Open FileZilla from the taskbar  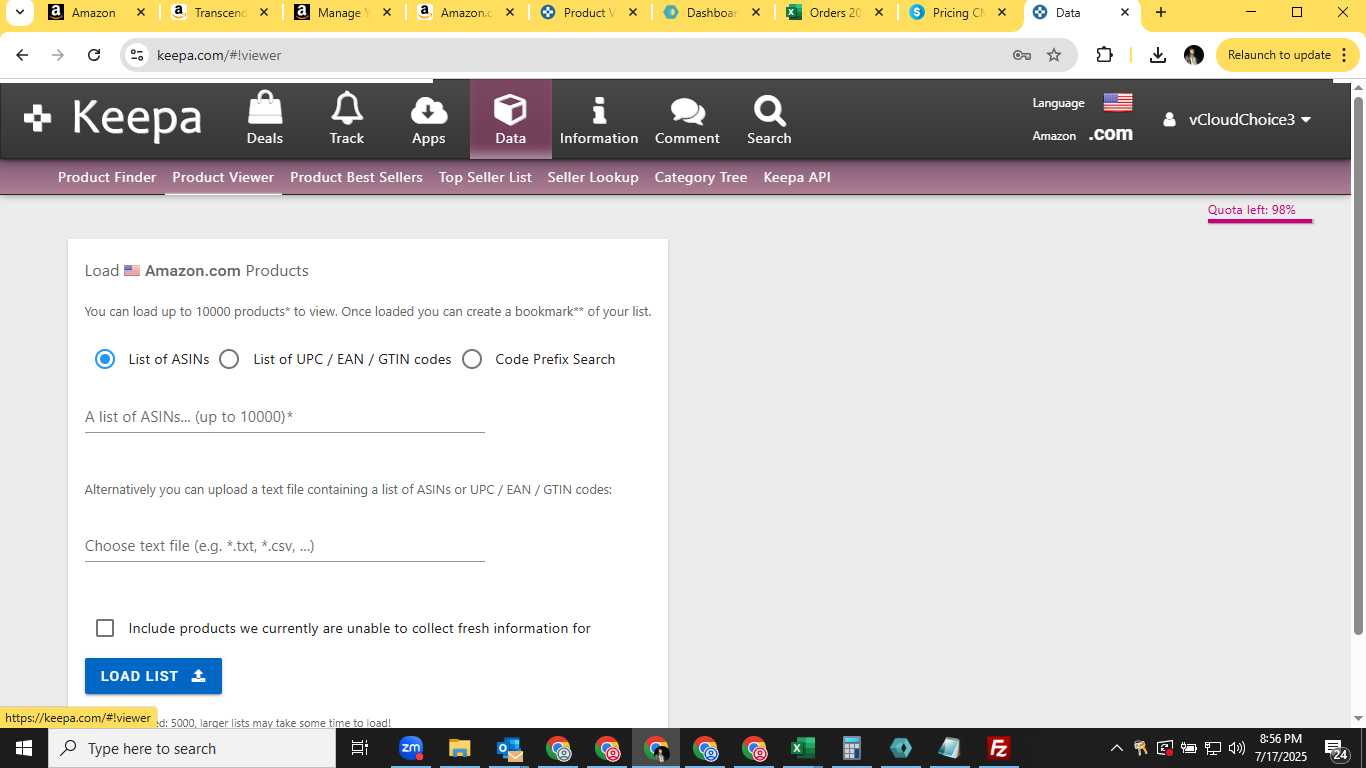(x=998, y=748)
